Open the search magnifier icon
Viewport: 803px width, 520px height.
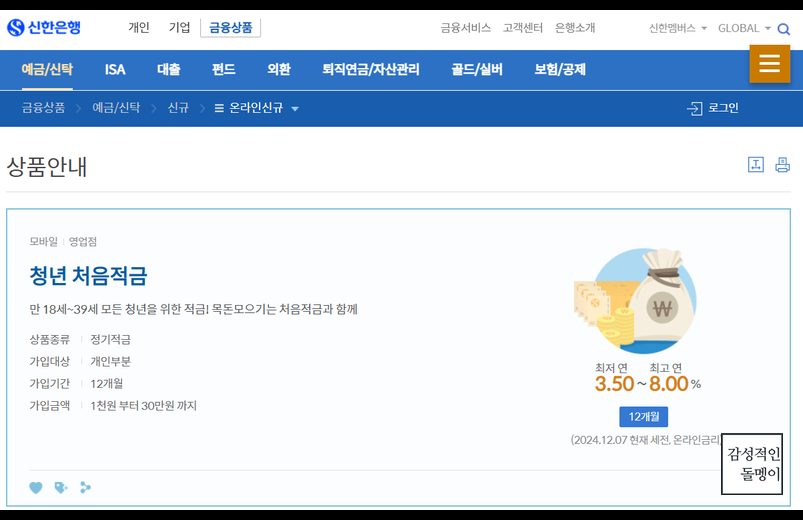pyautogui.click(x=784, y=29)
